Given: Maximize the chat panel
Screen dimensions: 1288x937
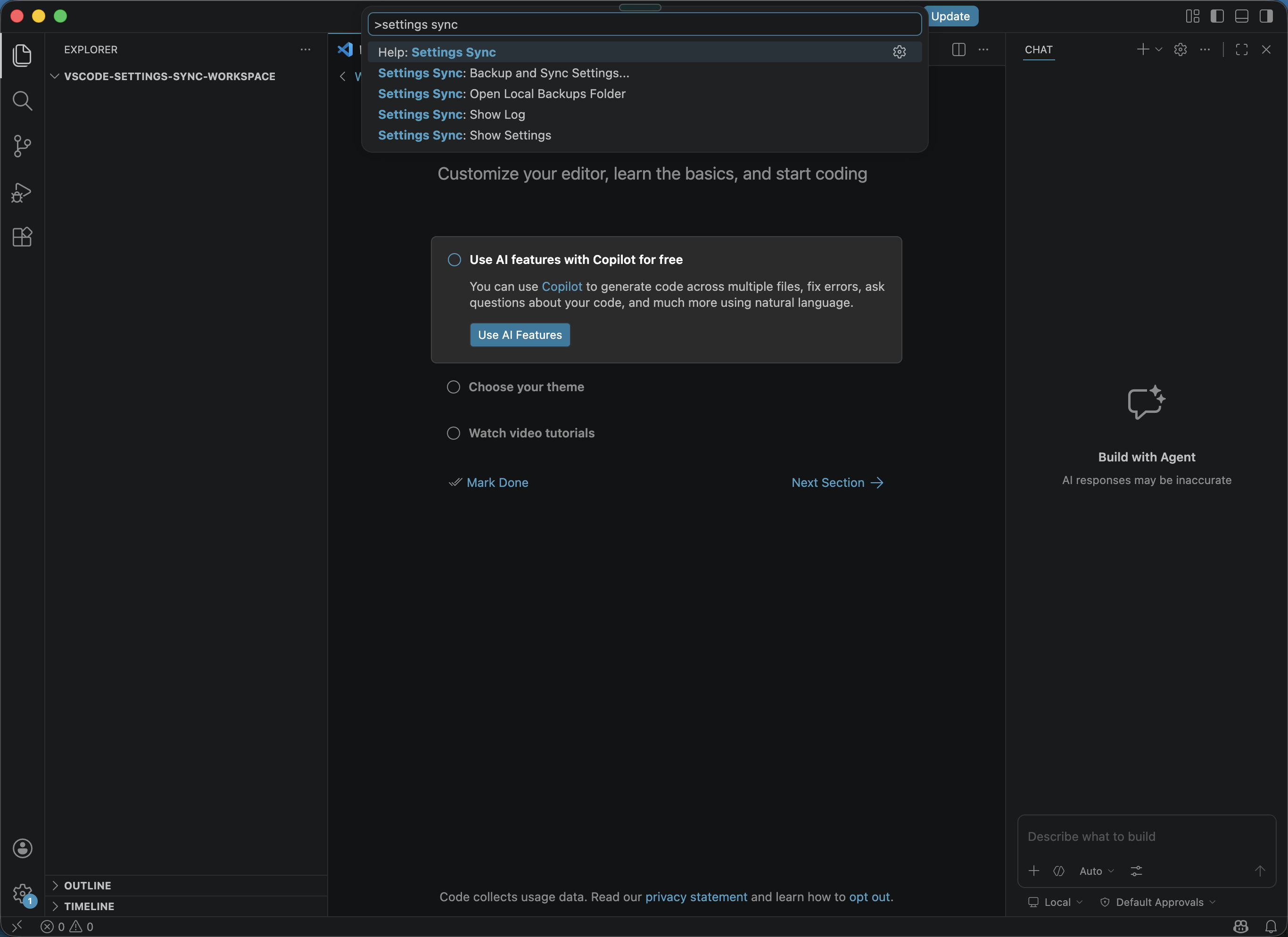Looking at the screenshot, I should point(1242,49).
